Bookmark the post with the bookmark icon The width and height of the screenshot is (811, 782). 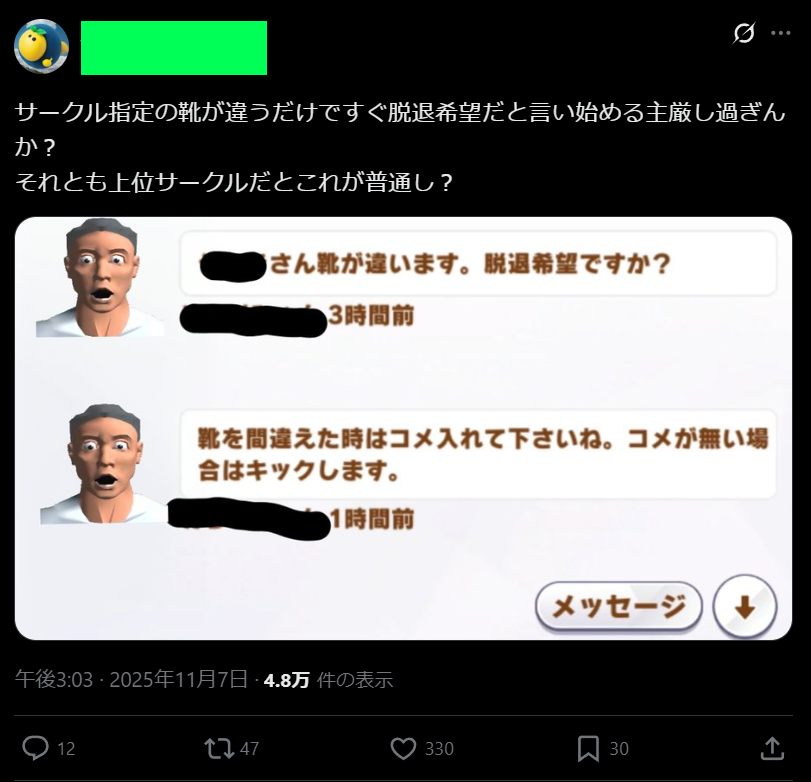coord(588,748)
